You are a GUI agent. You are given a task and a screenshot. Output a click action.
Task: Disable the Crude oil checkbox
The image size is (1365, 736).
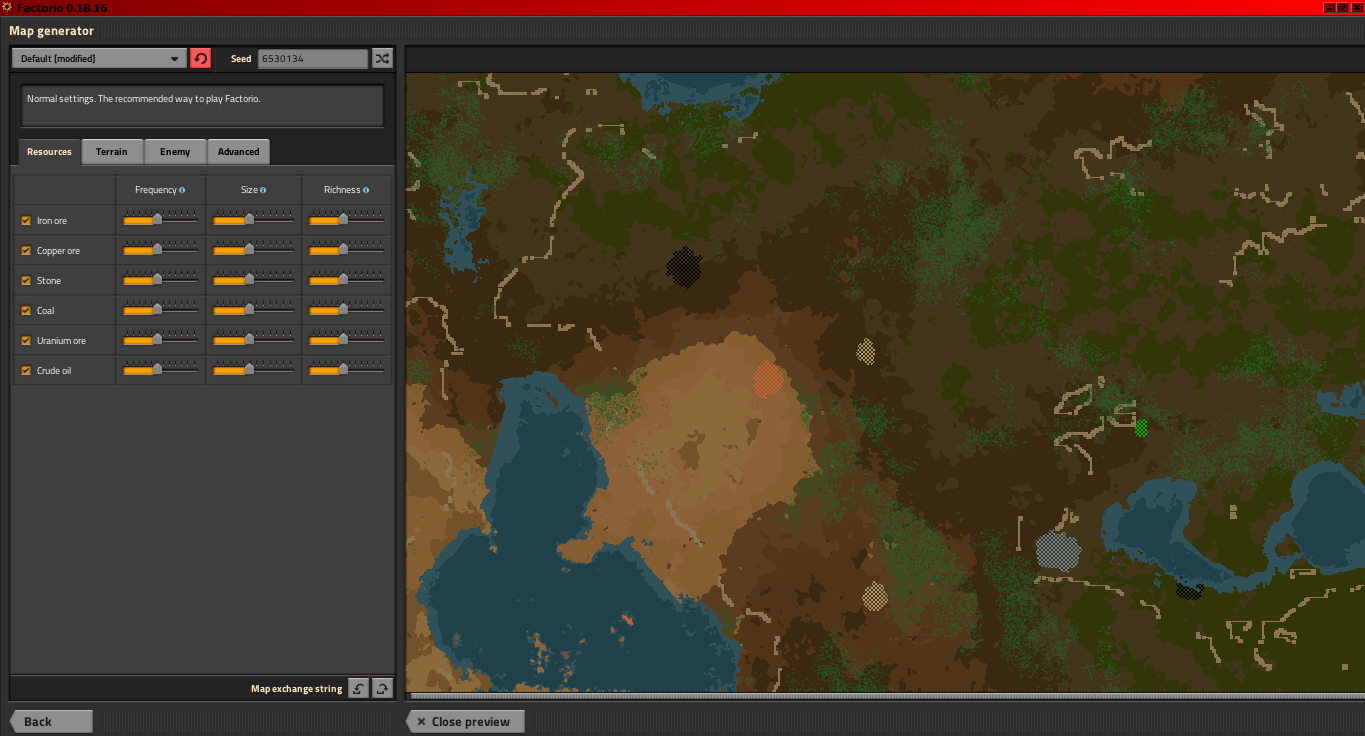(x=26, y=371)
